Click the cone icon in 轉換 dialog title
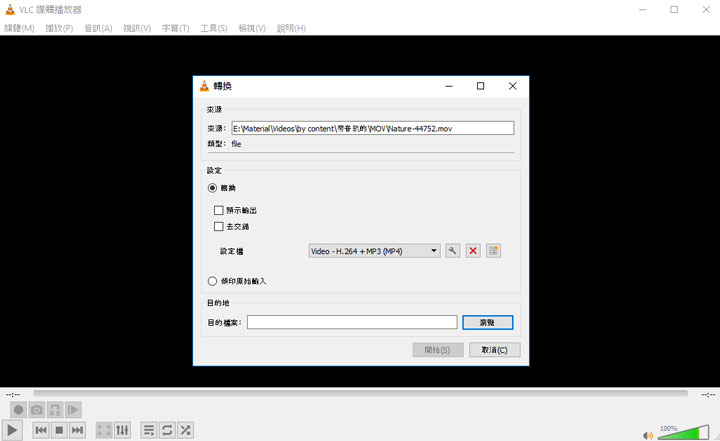Screen dimensions: 720x441 (204, 86)
